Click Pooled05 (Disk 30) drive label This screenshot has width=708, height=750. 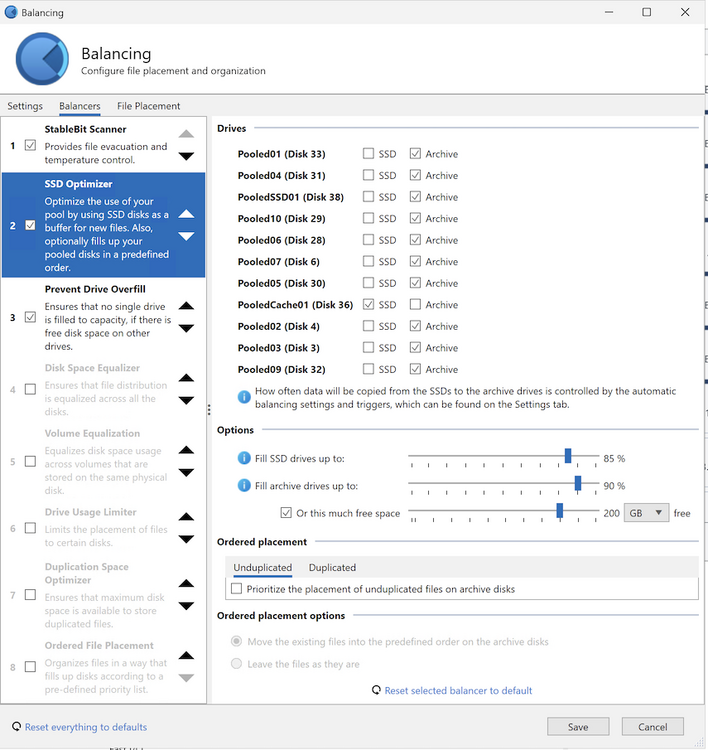pos(281,283)
